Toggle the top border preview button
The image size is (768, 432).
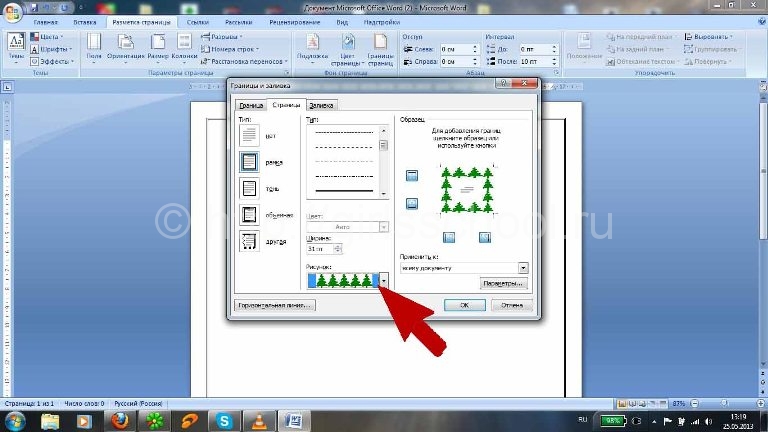click(x=412, y=175)
